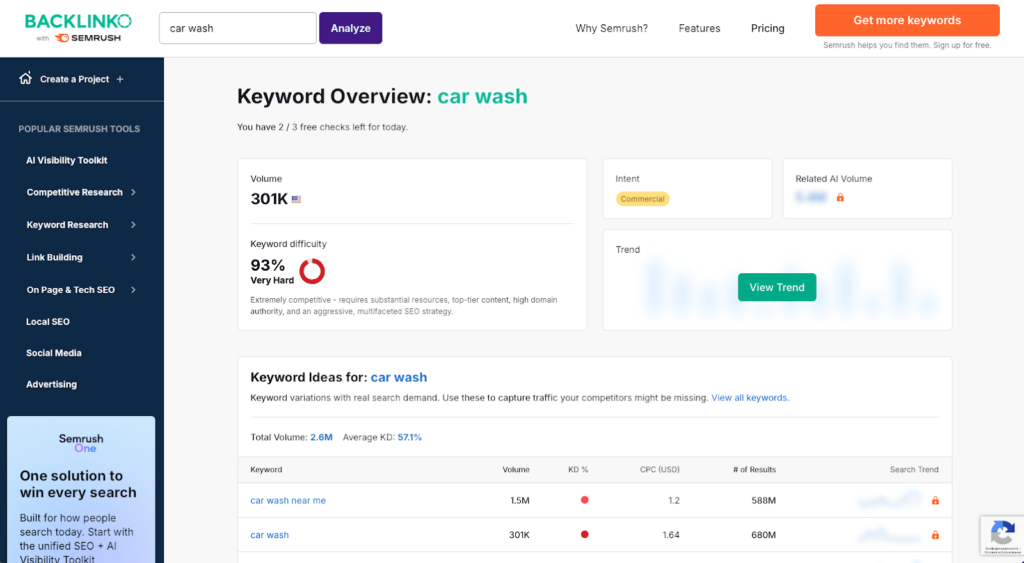Click the plus icon next to Create a Project
This screenshot has width=1024, height=563.
[x=120, y=79]
